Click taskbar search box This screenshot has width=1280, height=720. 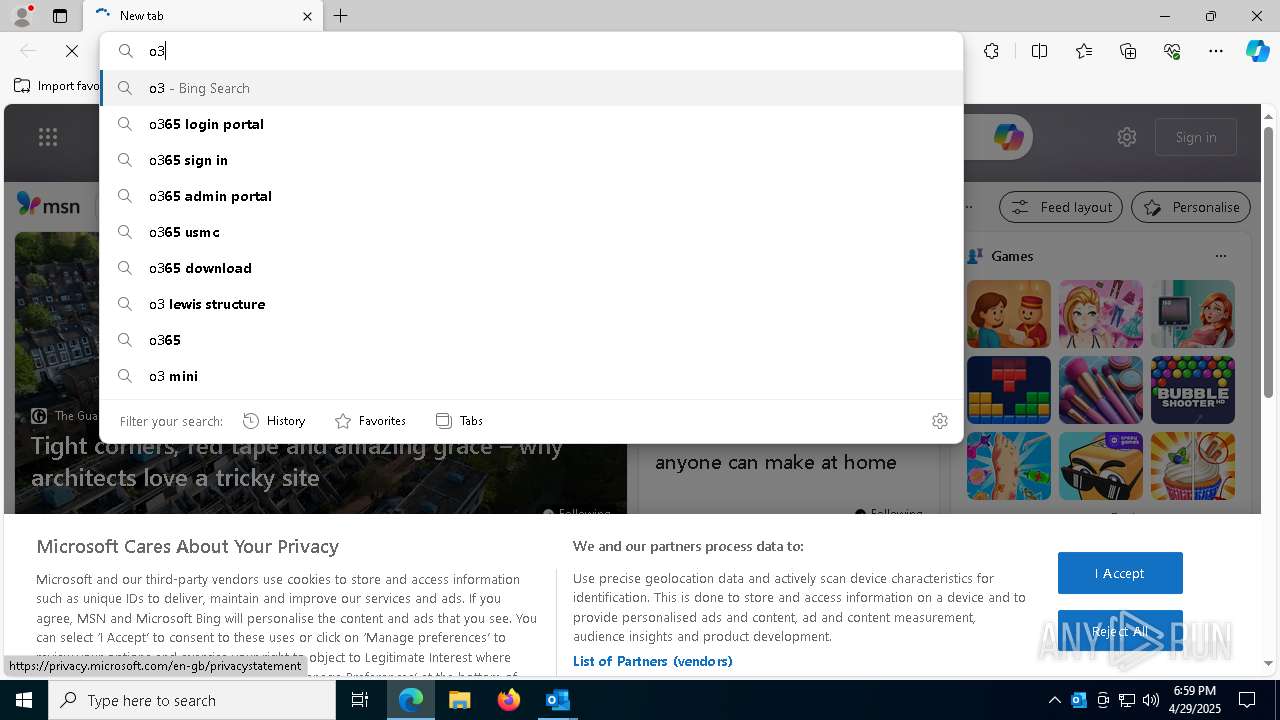tap(192, 700)
